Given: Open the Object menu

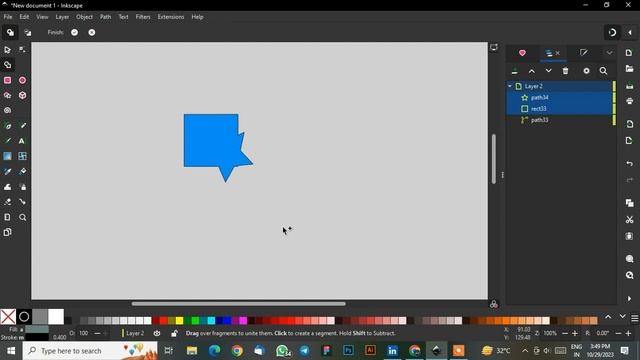Looking at the screenshot, I should pyautogui.click(x=84, y=17).
